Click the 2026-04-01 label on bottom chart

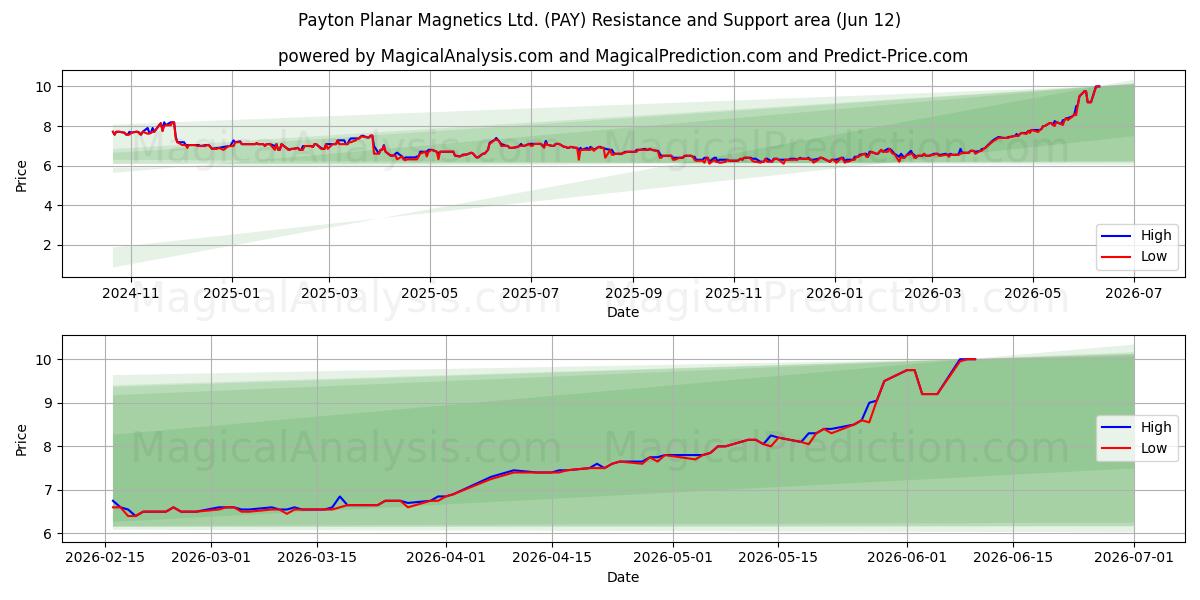click(x=445, y=559)
